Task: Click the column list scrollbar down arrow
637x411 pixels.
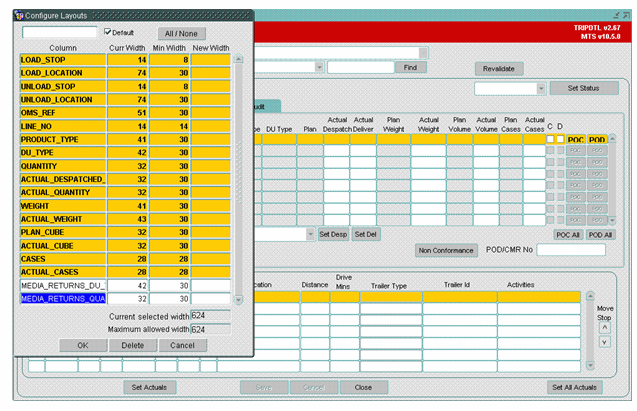Action: click(238, 300)
